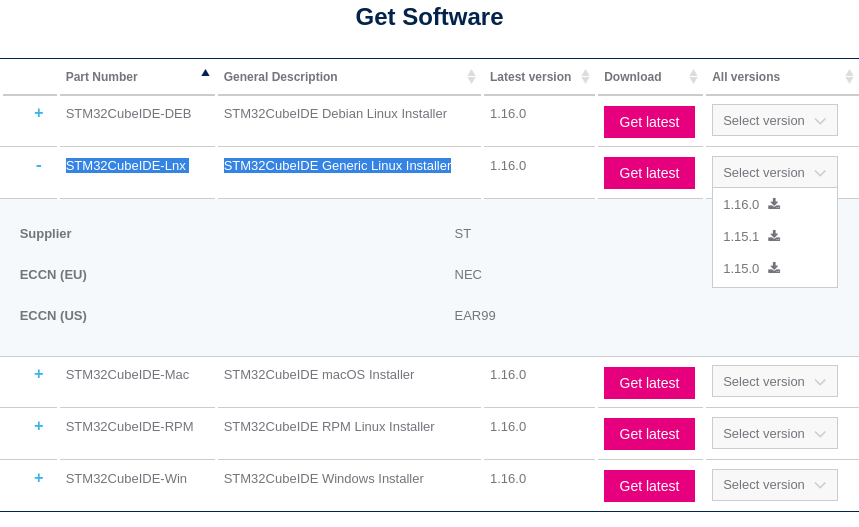
Task: Select version 1.16.0 in the dropdown list
Action: 741,205
